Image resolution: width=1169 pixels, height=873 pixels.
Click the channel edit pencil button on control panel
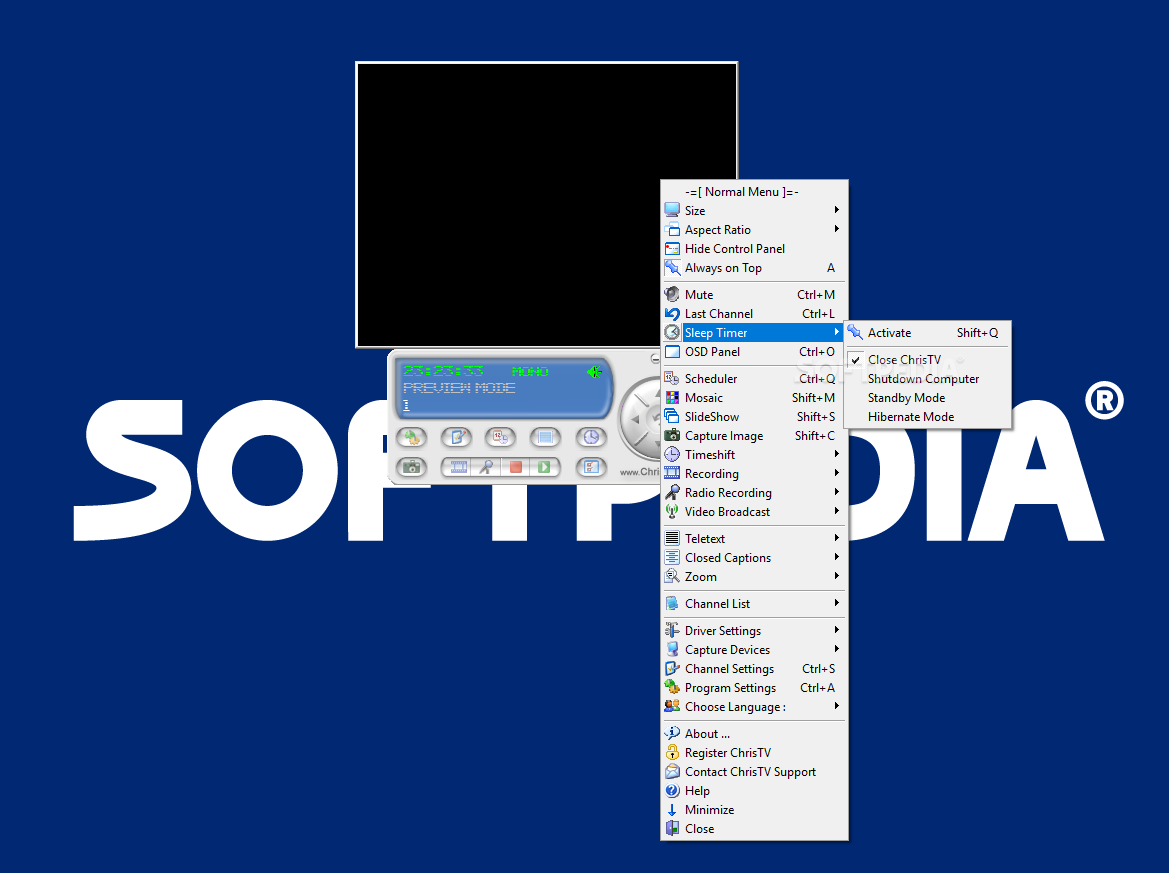click(x=456, y=437)
